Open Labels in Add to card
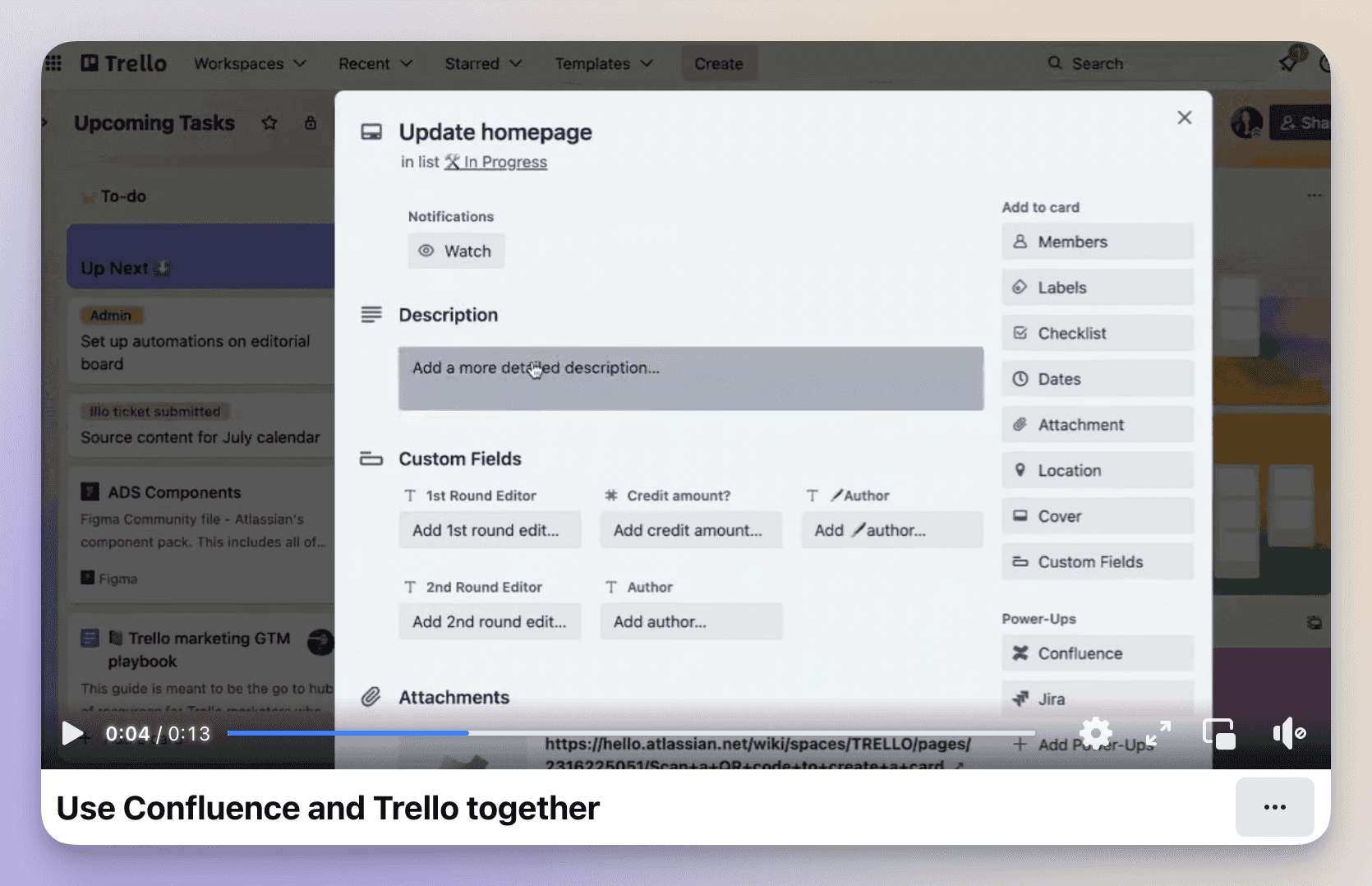Image resolution: width=1372 pixels, height=886 pixels. point(1098,288)
